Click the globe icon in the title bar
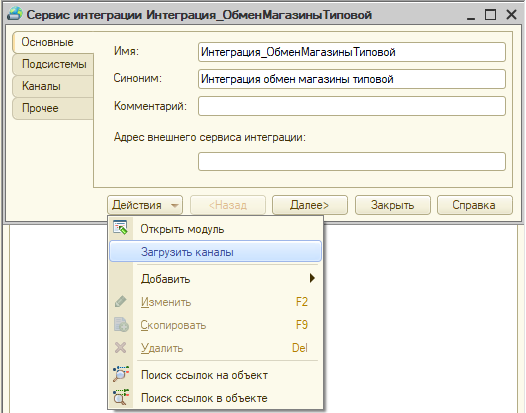This screenshot has width=526, height=413. [14, 14]
